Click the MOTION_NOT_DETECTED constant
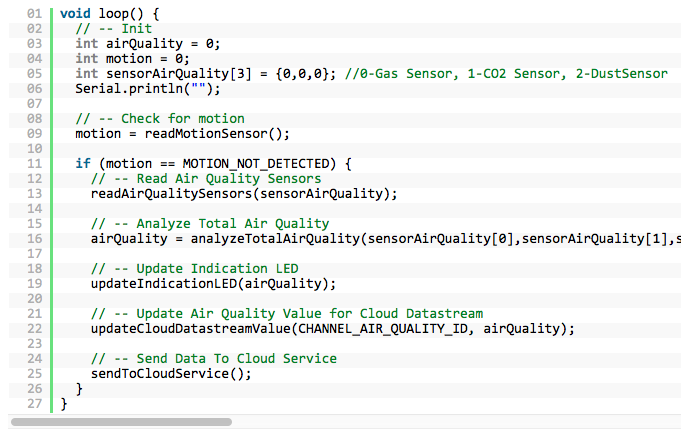 pos(254,163)
